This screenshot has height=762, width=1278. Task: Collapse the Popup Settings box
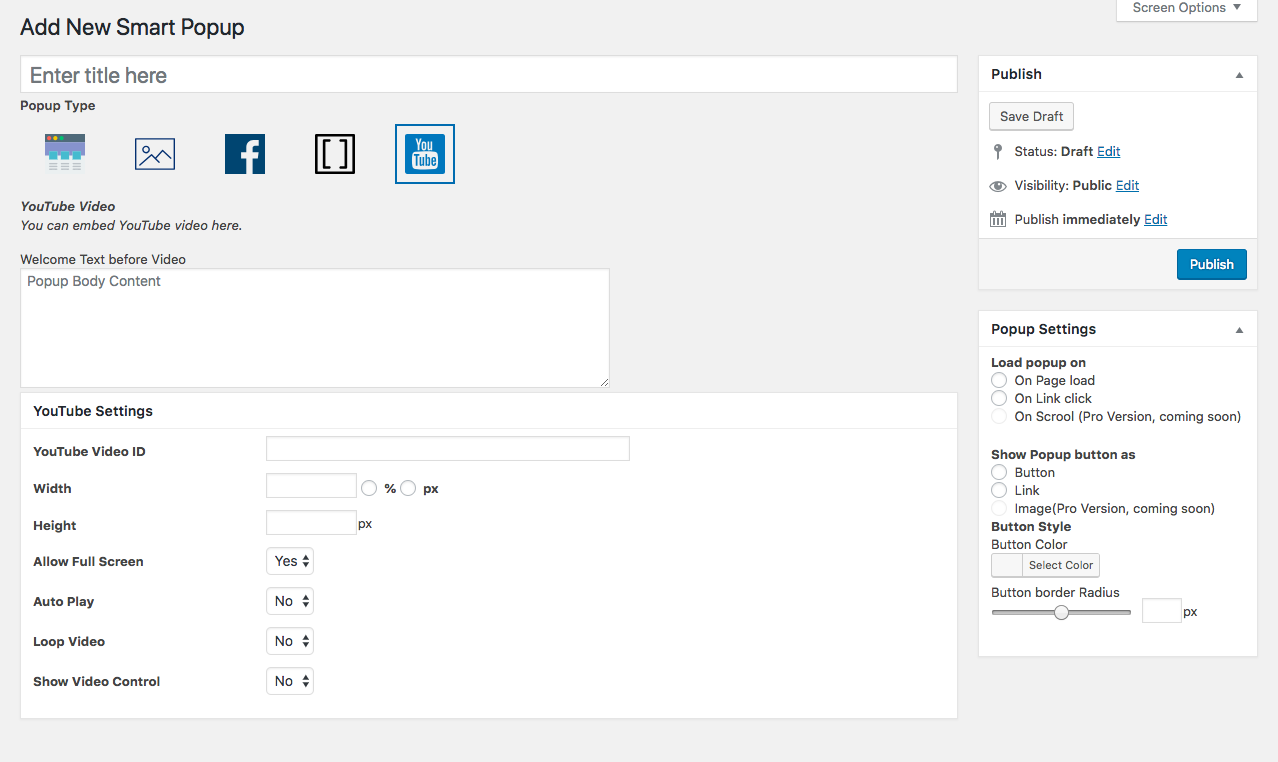click(x=1239, y=330)
